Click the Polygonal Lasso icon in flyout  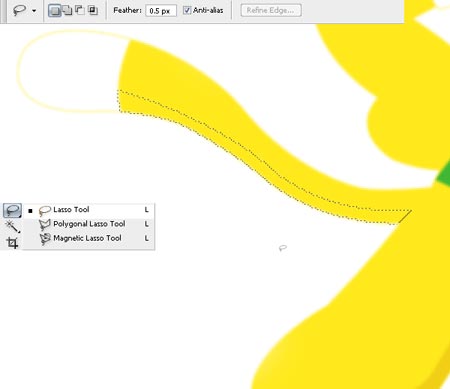45,224
